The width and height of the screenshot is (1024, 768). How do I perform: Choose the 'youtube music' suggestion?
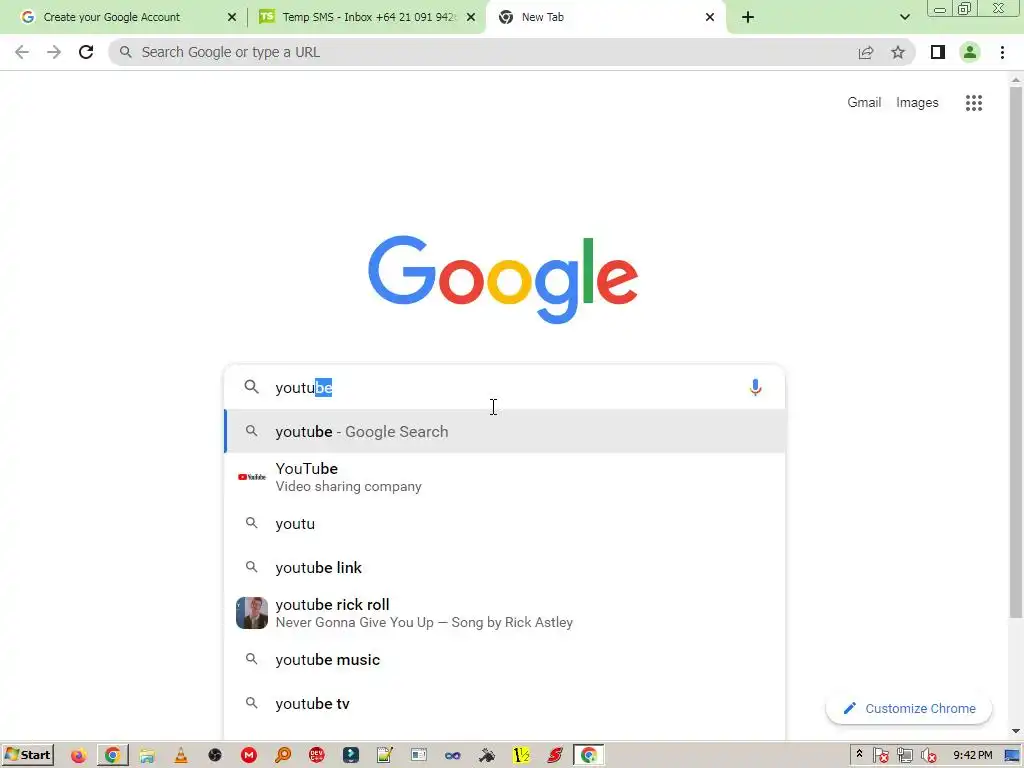pos(504,660)
